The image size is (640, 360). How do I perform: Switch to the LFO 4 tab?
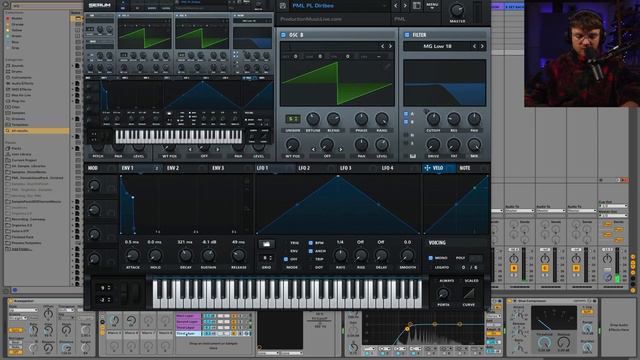[387, 168]
